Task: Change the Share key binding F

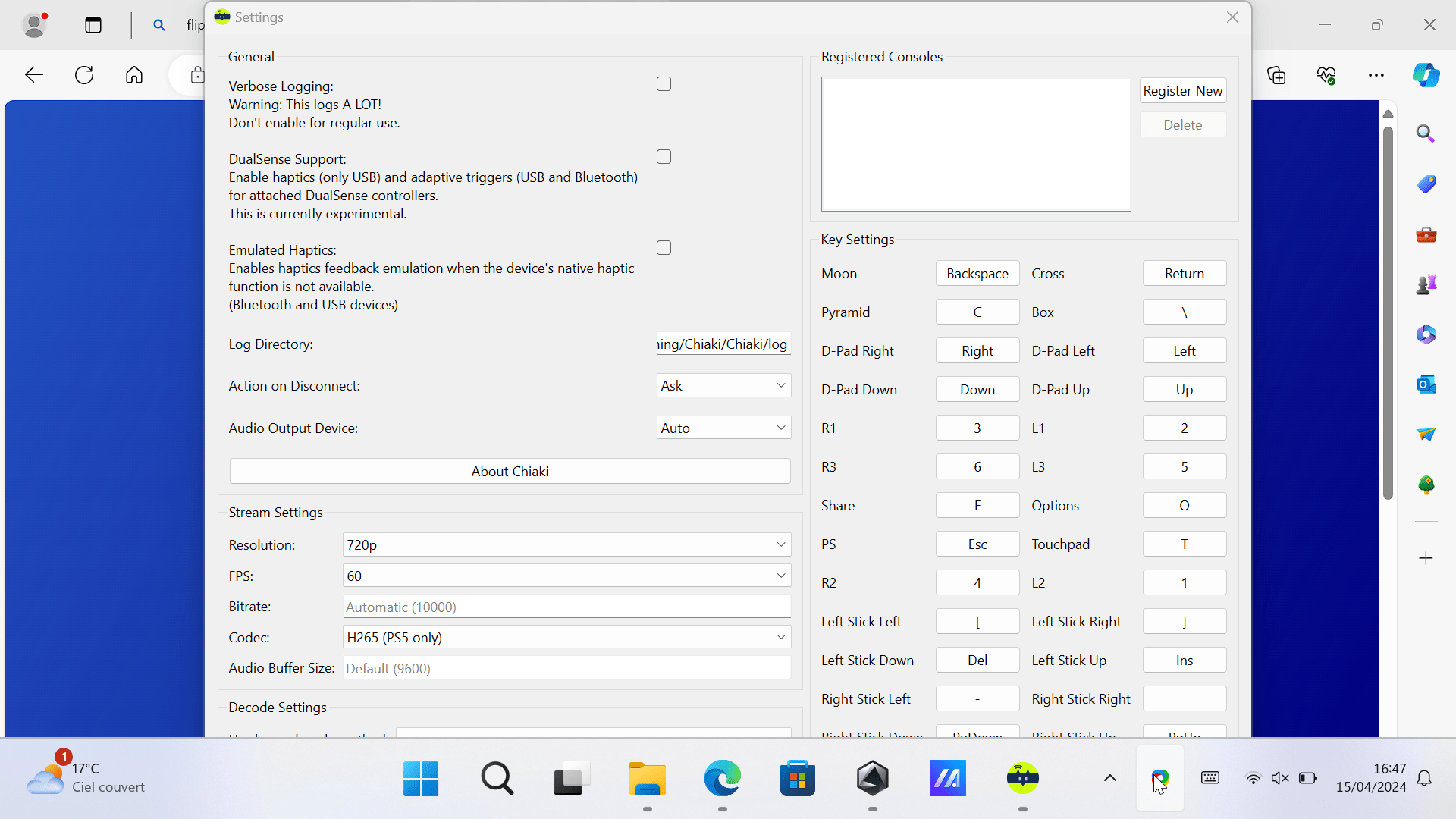Action: [977, 506]
